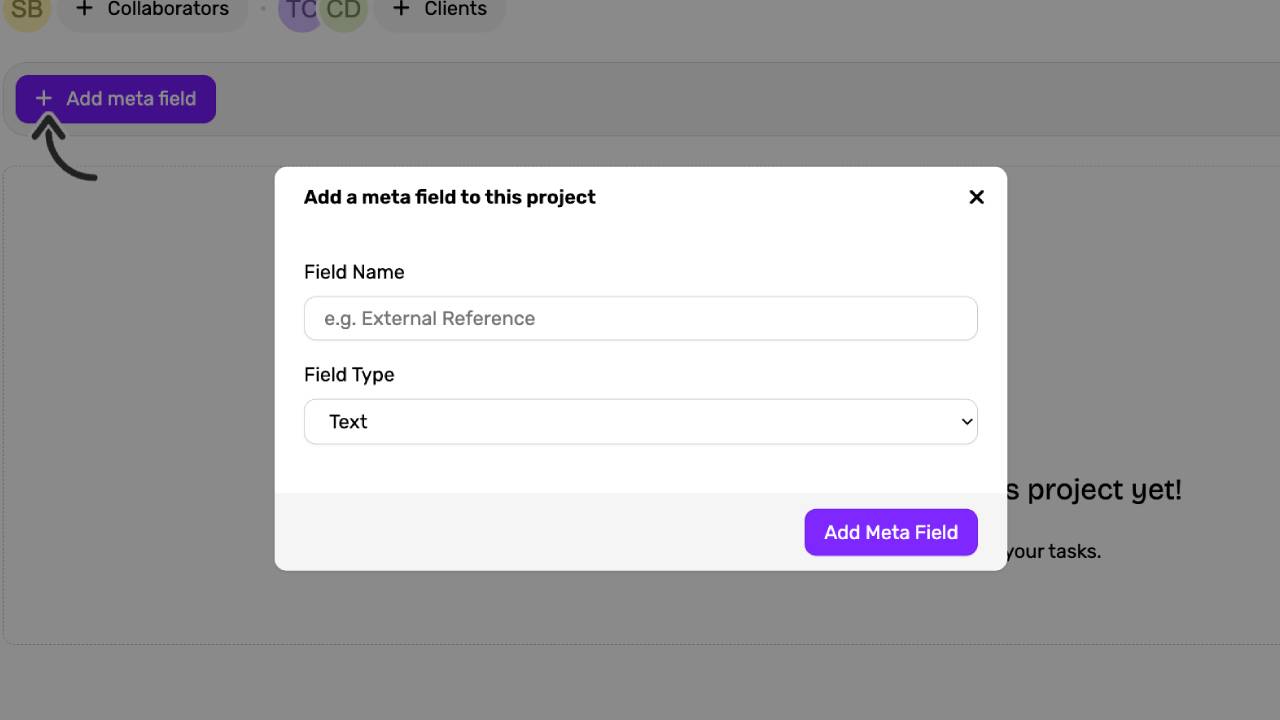1280x720 pixels.
Task: Click the plus icon beside Clients
Action: (401, 9)
